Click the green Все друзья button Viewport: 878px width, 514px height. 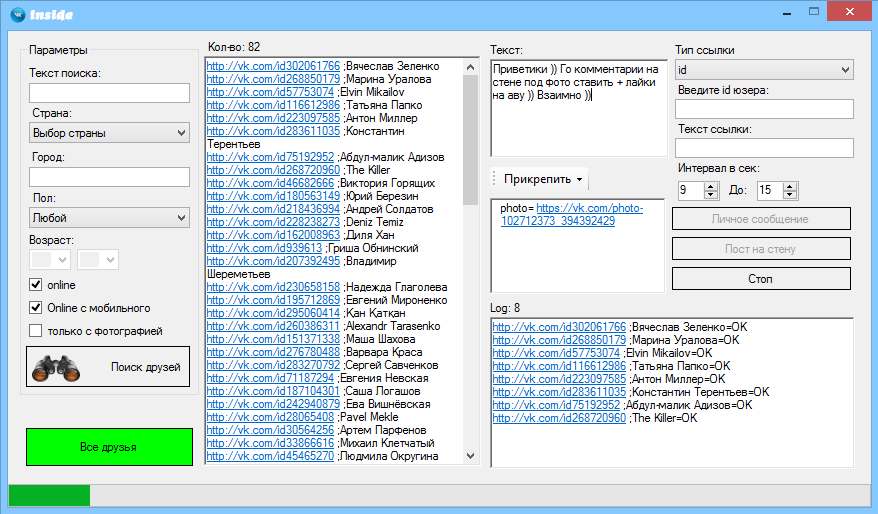coord(109,447)
